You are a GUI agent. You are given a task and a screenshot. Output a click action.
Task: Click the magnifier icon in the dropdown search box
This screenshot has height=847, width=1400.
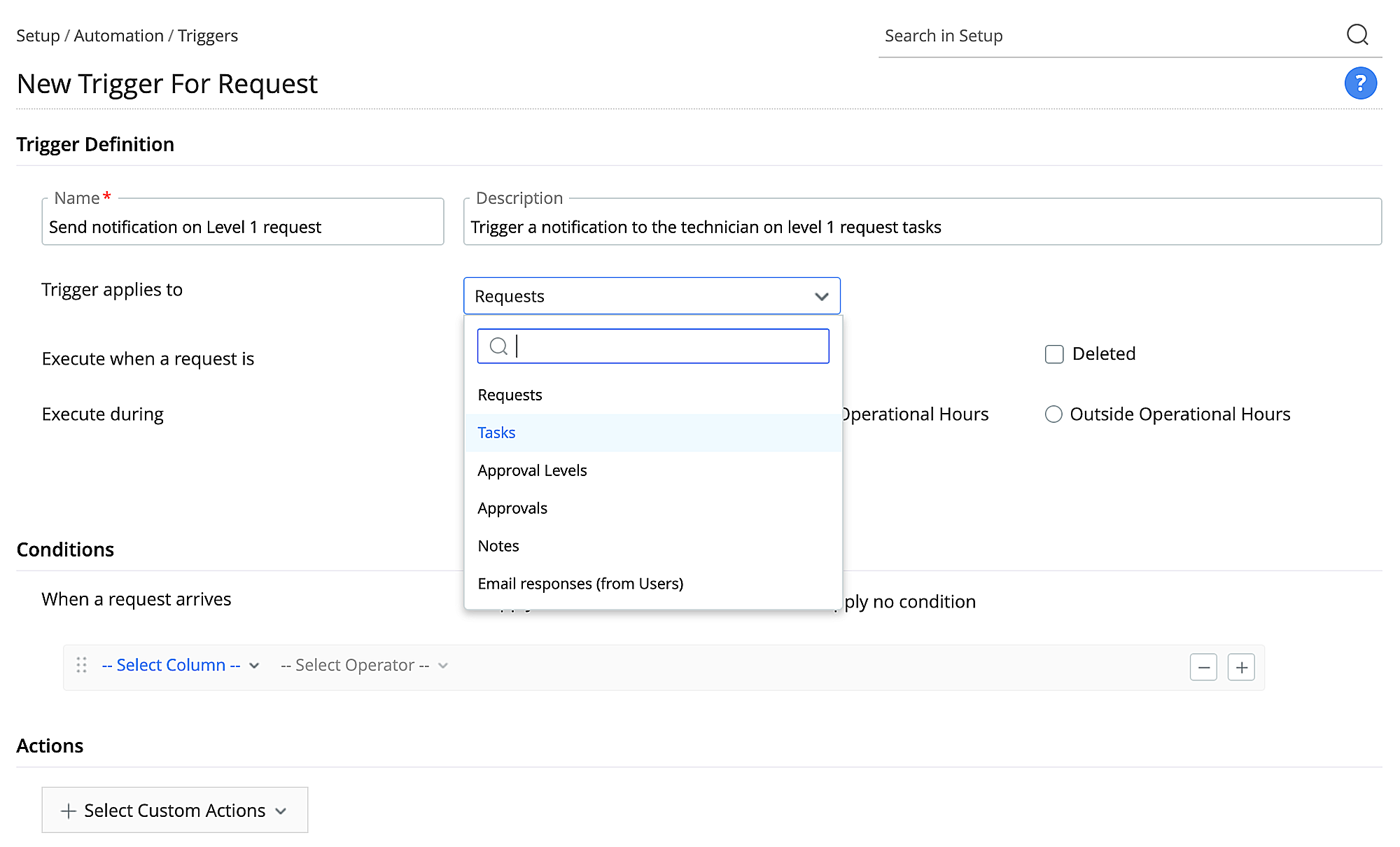(x=498, y=346)
